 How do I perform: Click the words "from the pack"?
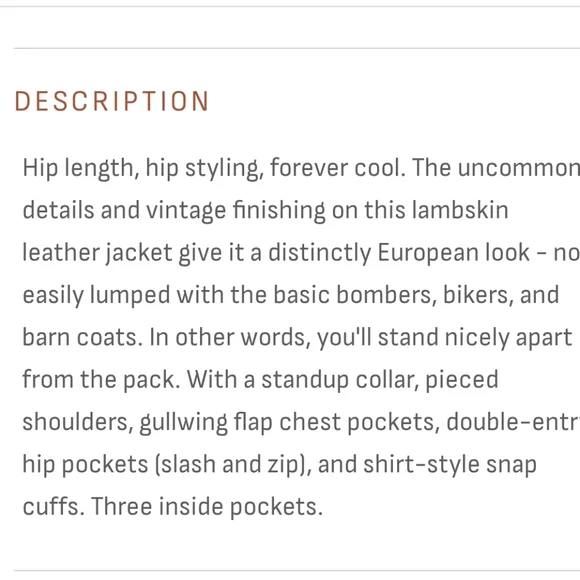(x=101, y=380)
